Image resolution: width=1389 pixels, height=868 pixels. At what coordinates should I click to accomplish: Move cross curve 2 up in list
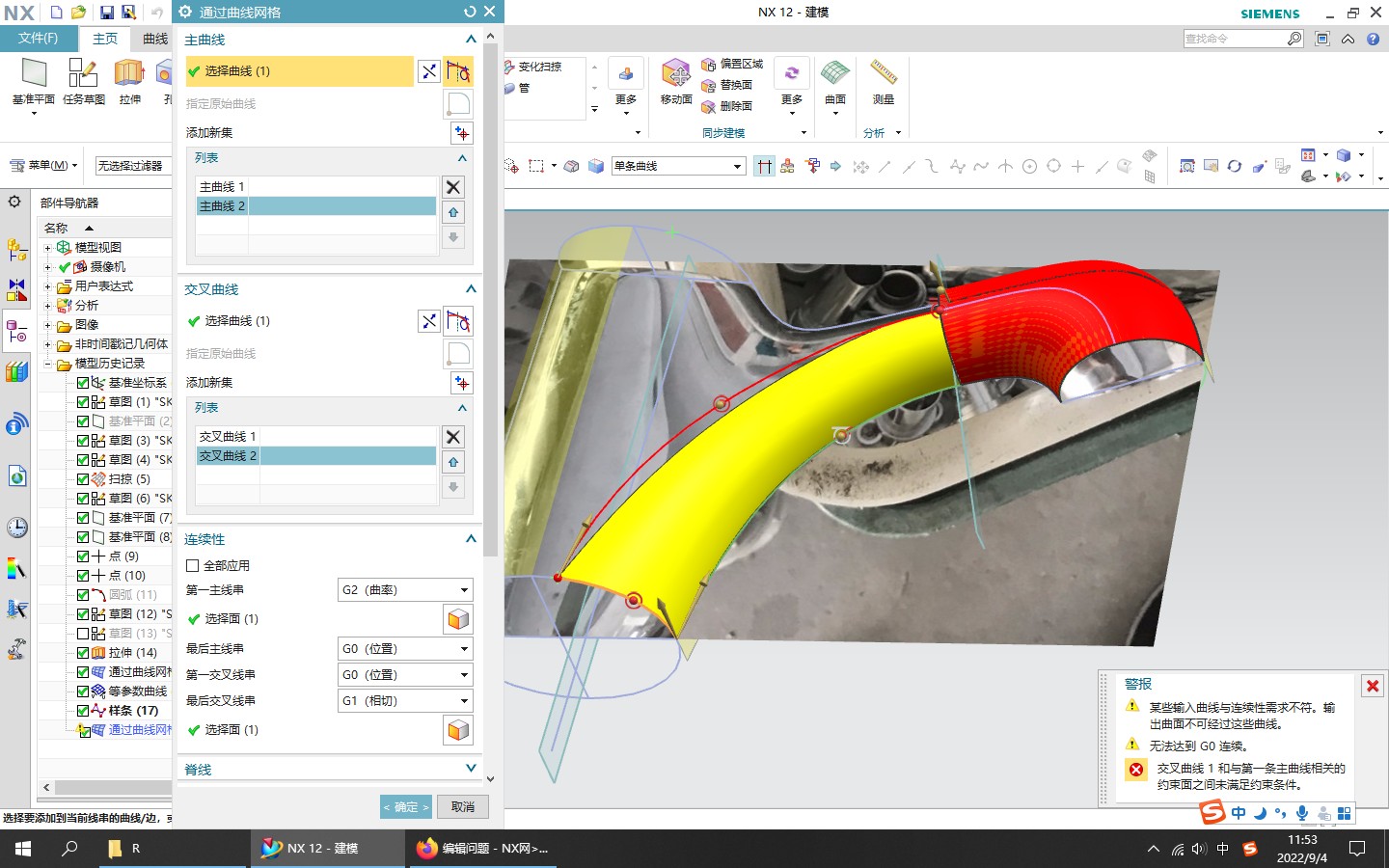pos(453,462)
